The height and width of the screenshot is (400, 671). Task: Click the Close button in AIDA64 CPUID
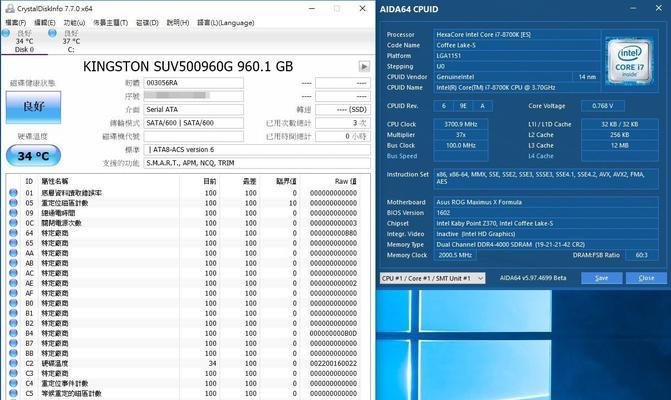[x=646, y=278]
